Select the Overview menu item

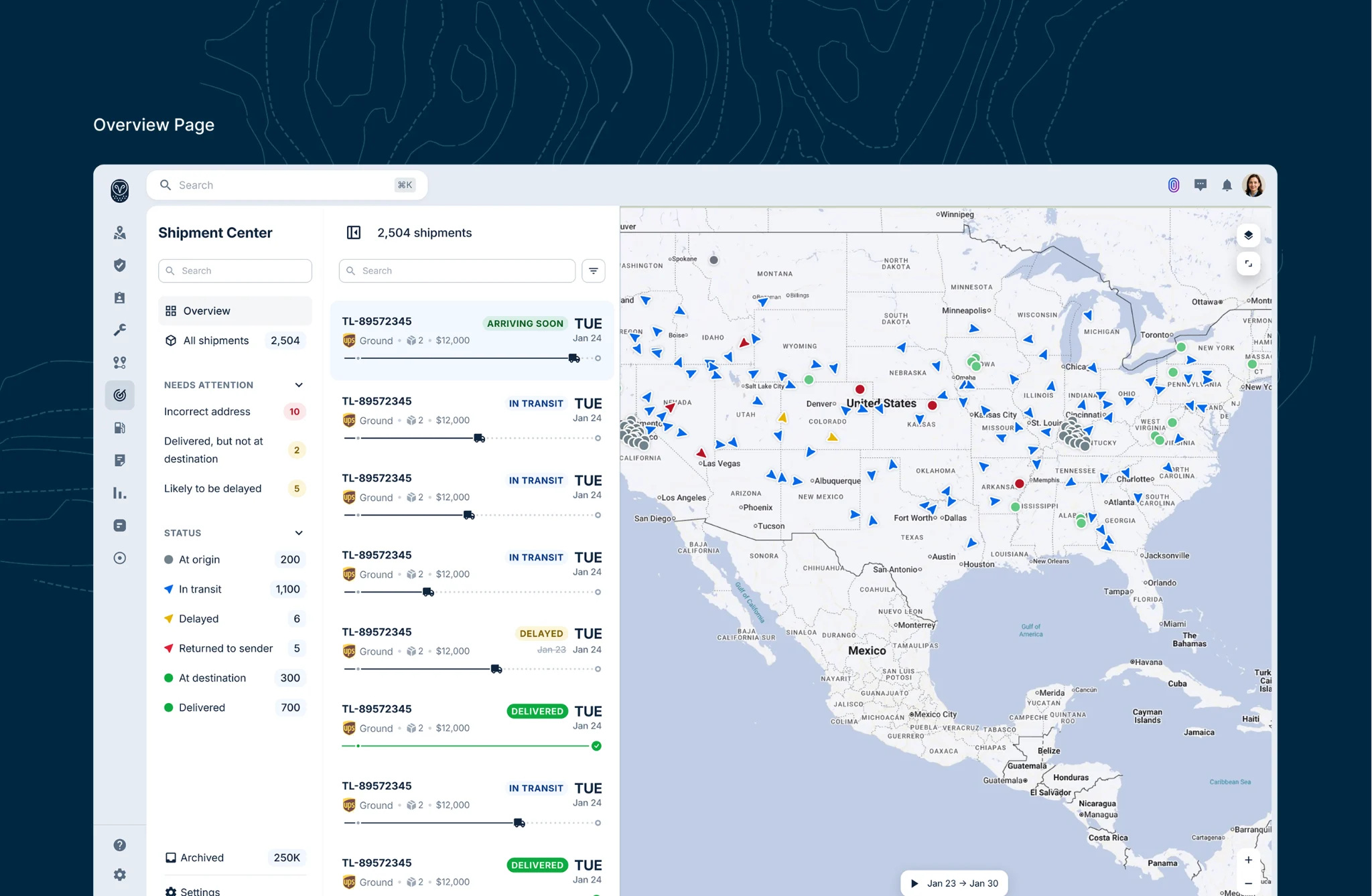[x=234, y=311]
